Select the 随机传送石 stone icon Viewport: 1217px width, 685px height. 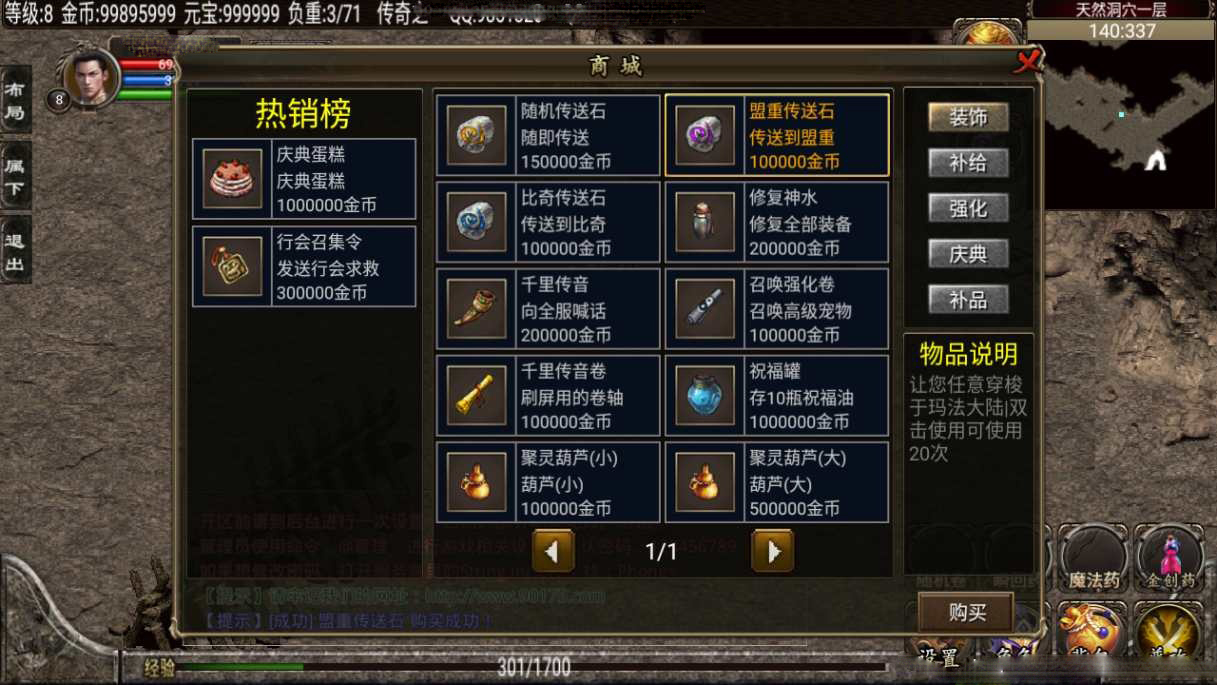(476, 135)
